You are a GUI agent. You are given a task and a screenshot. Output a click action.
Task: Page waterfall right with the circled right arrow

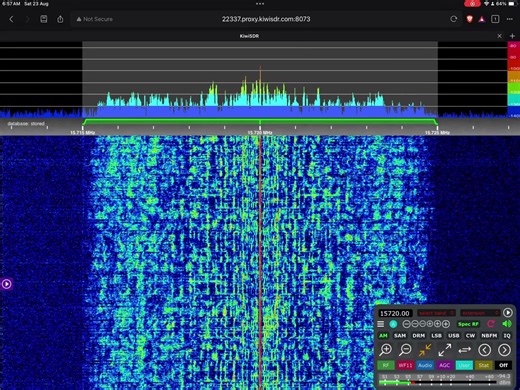click(x=504, y=350)
